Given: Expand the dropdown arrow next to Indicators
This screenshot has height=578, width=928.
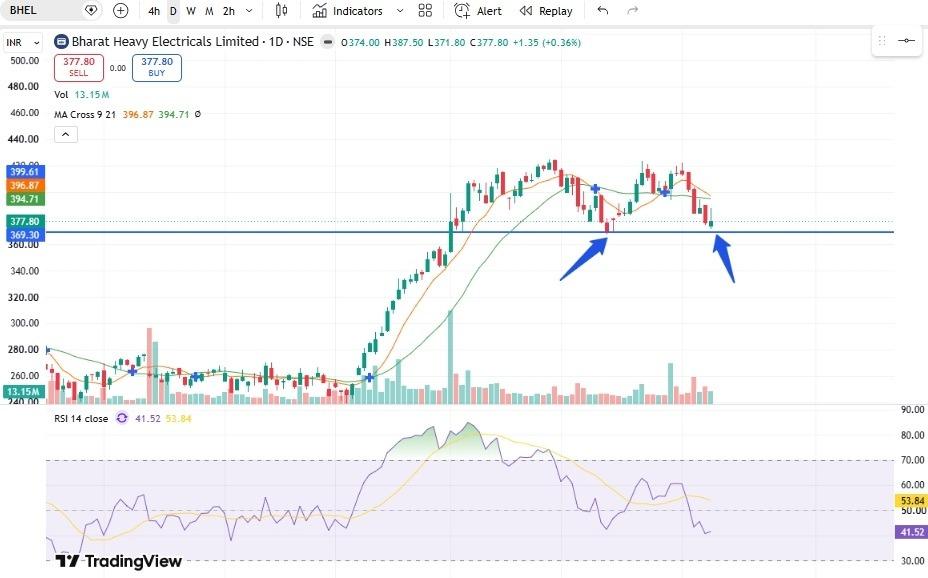Looking at the screenshot, I should 399,11.
